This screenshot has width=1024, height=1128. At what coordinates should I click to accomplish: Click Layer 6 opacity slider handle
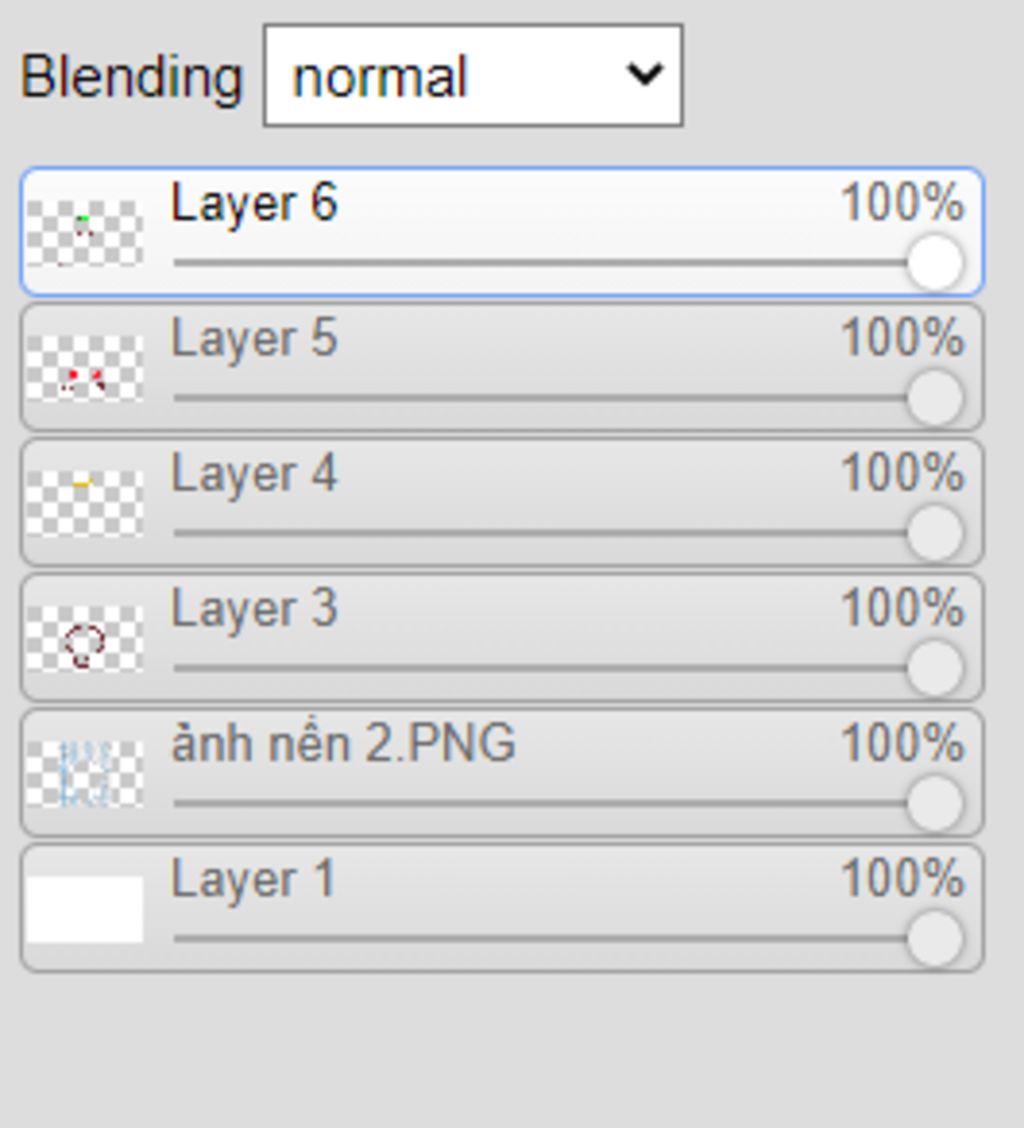click(935, 262)
